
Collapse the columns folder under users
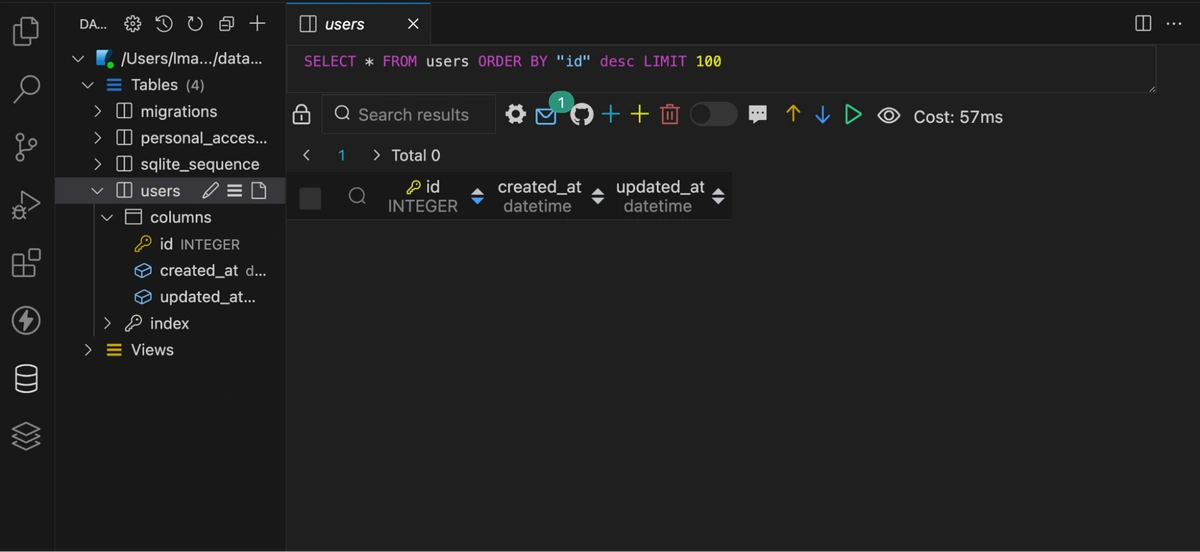click(x=108, y=217)
